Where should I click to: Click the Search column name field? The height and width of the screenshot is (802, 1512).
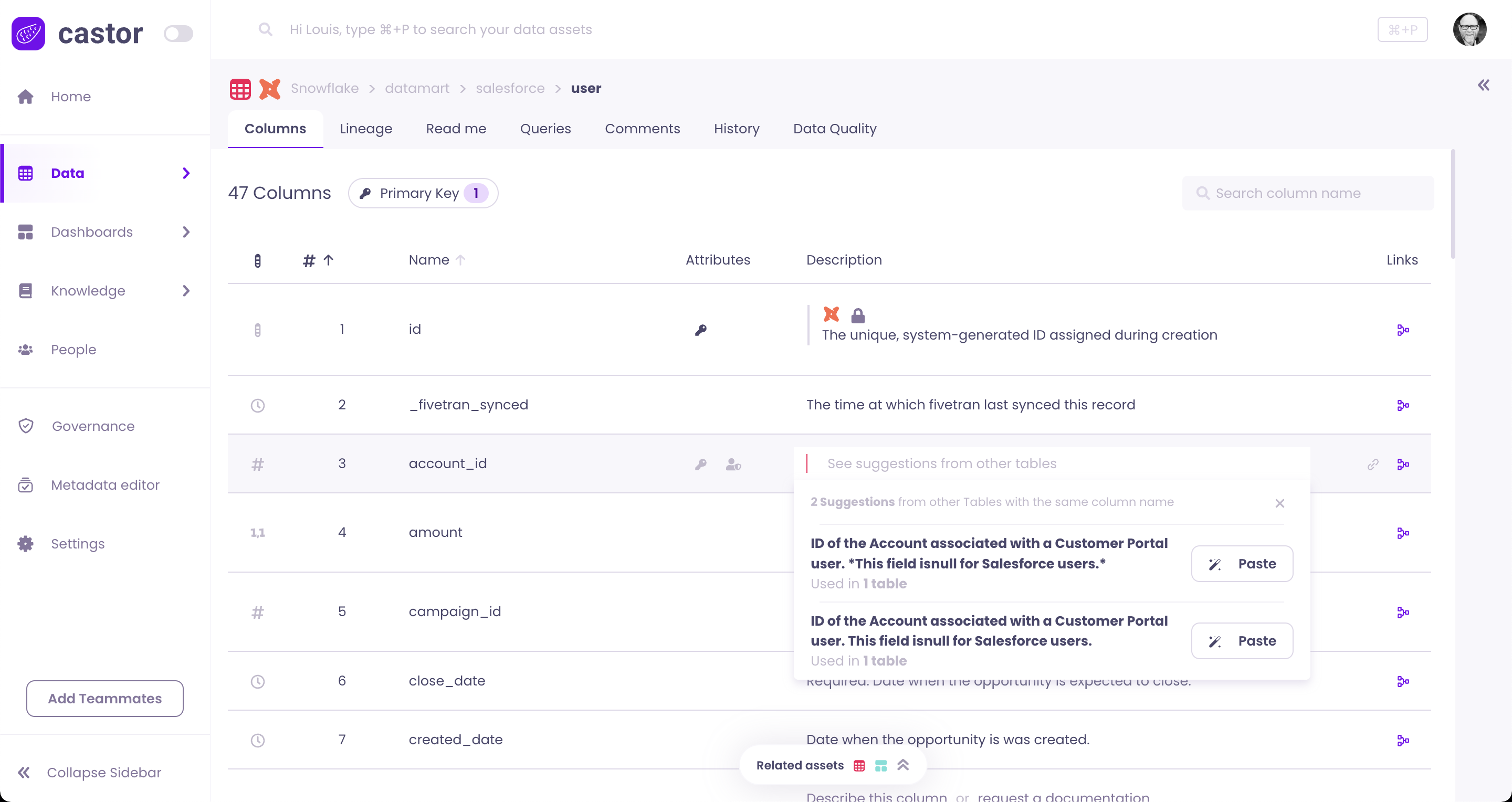coord(1308,193)
